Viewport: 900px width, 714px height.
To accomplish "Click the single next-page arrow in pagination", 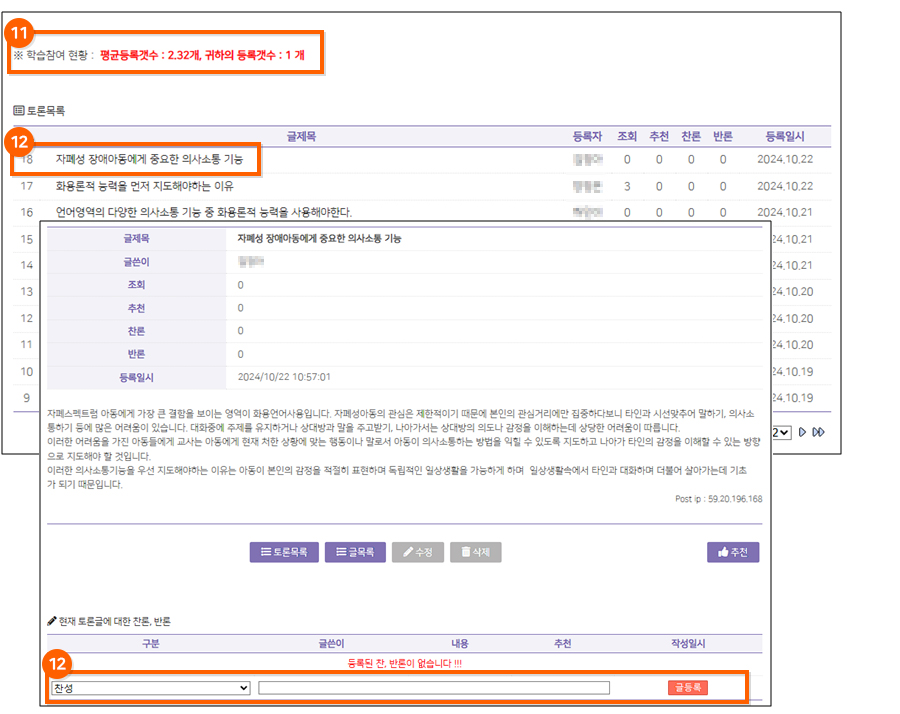I will click(x=803, y=432).
